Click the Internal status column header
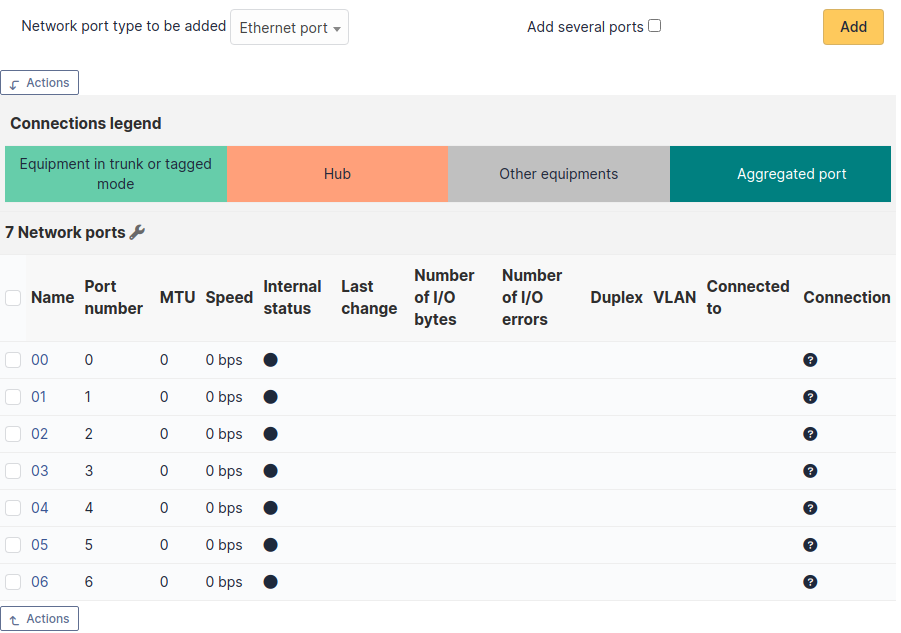This screenshot has width=901, height=633. tap(292, 298)
